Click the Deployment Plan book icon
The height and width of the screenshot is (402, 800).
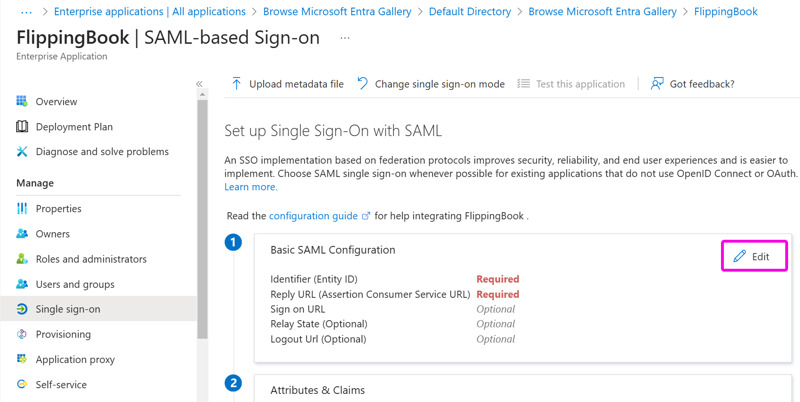coord(22,127)
